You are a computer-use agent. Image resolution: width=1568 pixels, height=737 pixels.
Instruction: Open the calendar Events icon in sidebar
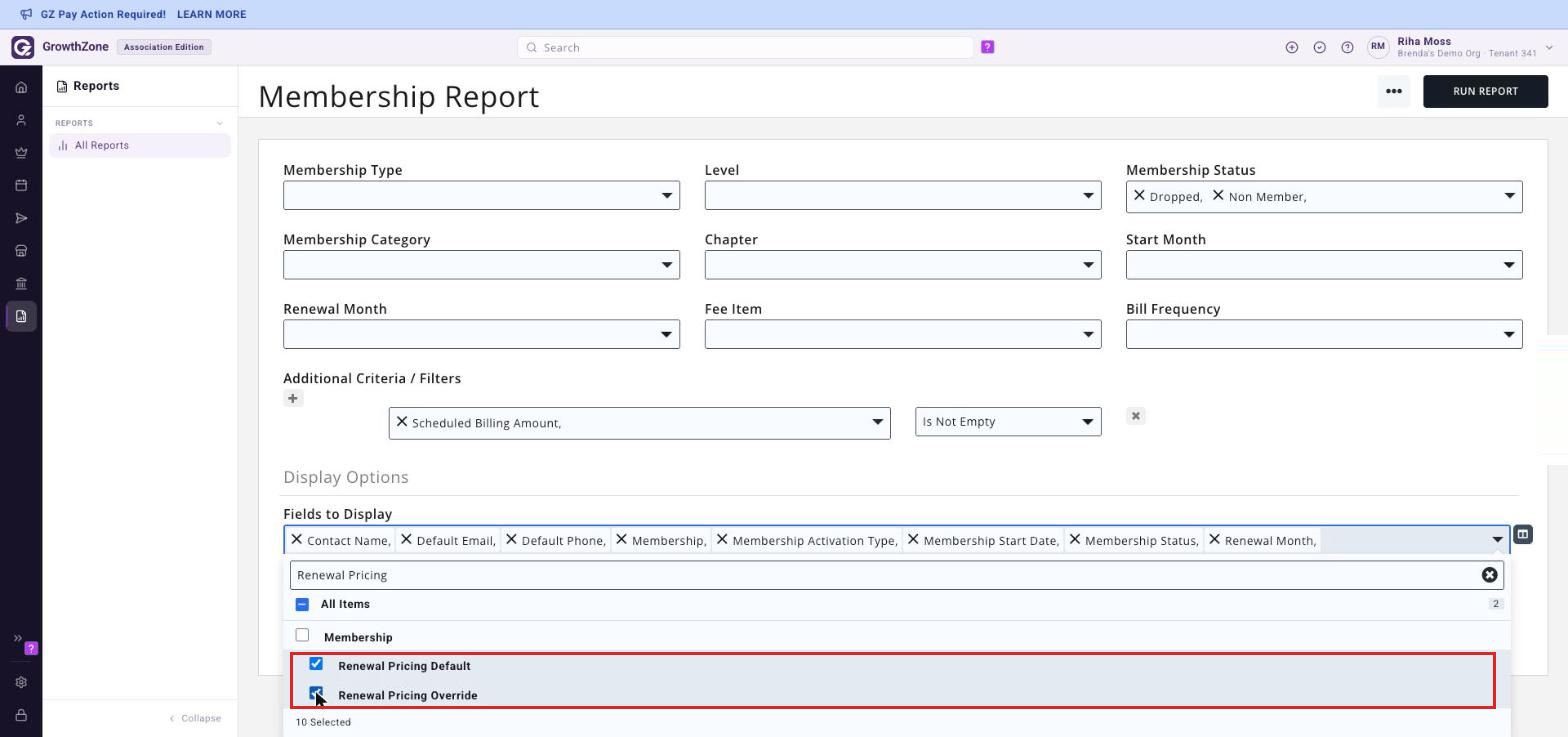click(21, 185)
